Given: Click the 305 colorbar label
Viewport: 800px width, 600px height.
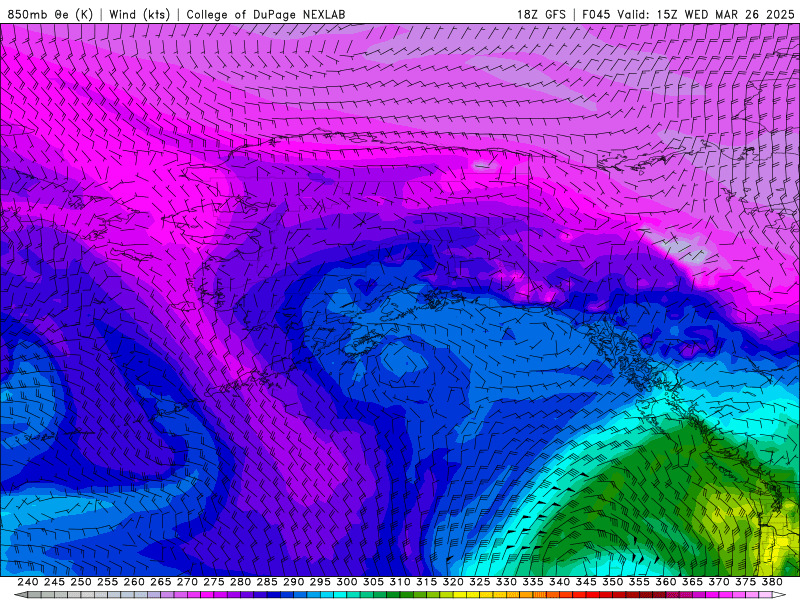Looking at the screenshot, I should (373, 582).
